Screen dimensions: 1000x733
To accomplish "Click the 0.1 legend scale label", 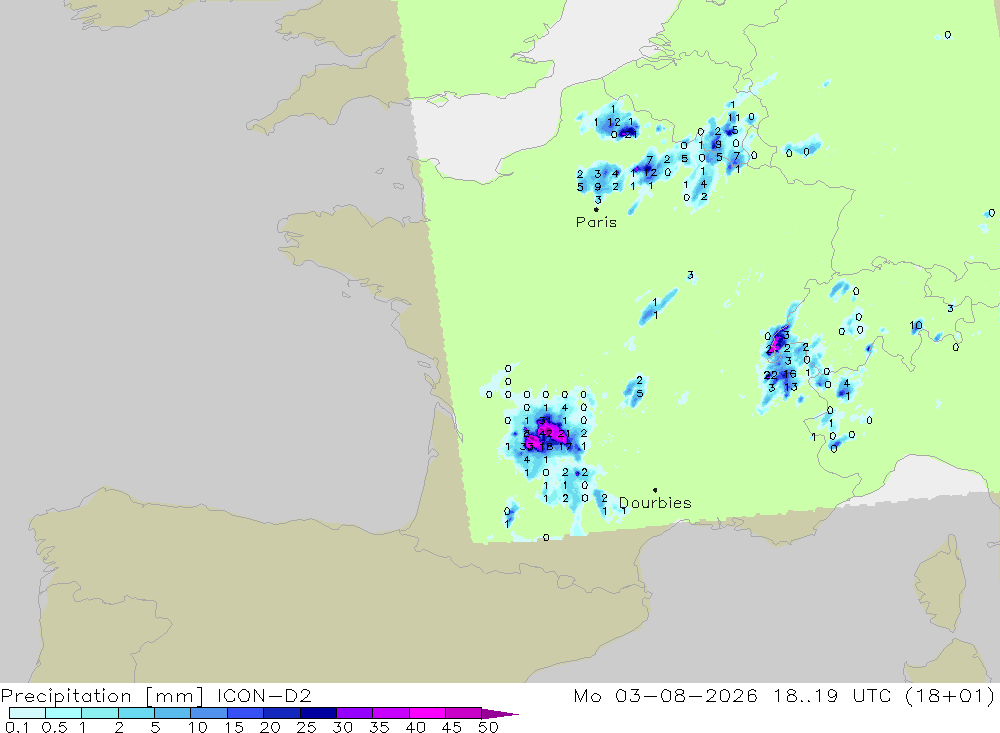I will click(17, 727).
